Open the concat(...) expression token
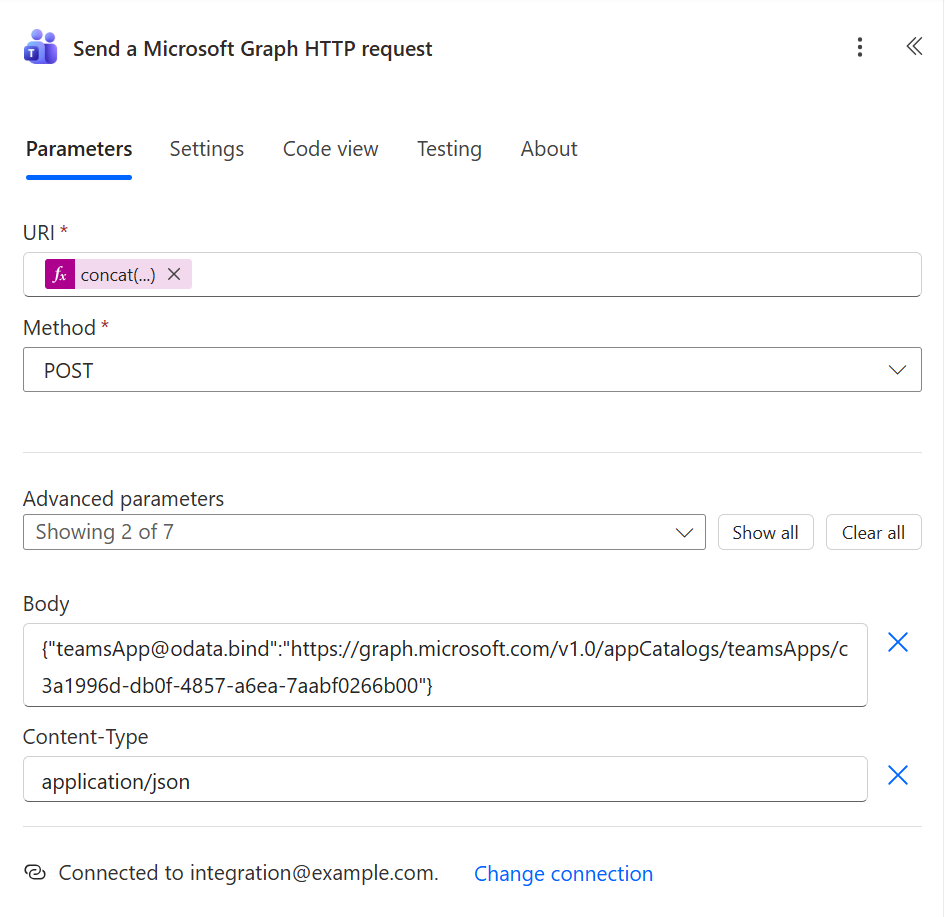The height and width of the screenshot is (917, 945). pyautogui.click(x=118, y=275)
